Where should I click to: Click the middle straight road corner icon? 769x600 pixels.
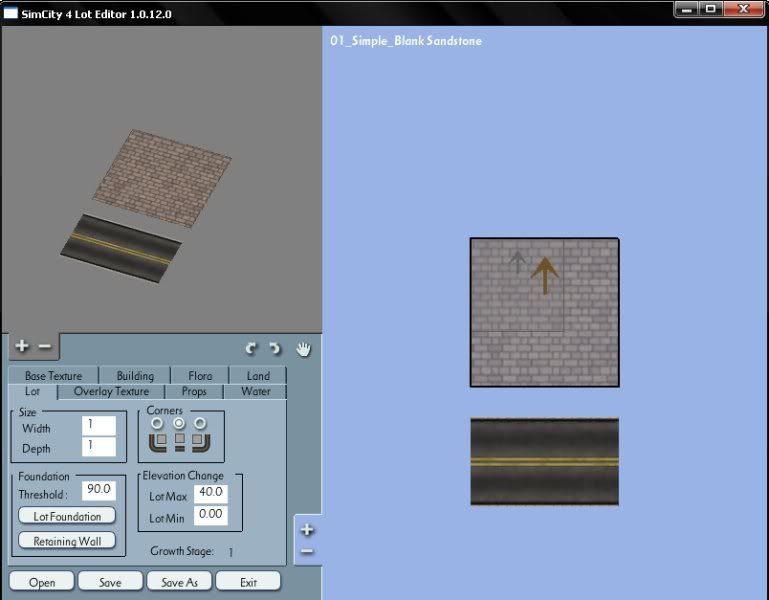pos(180,442)
